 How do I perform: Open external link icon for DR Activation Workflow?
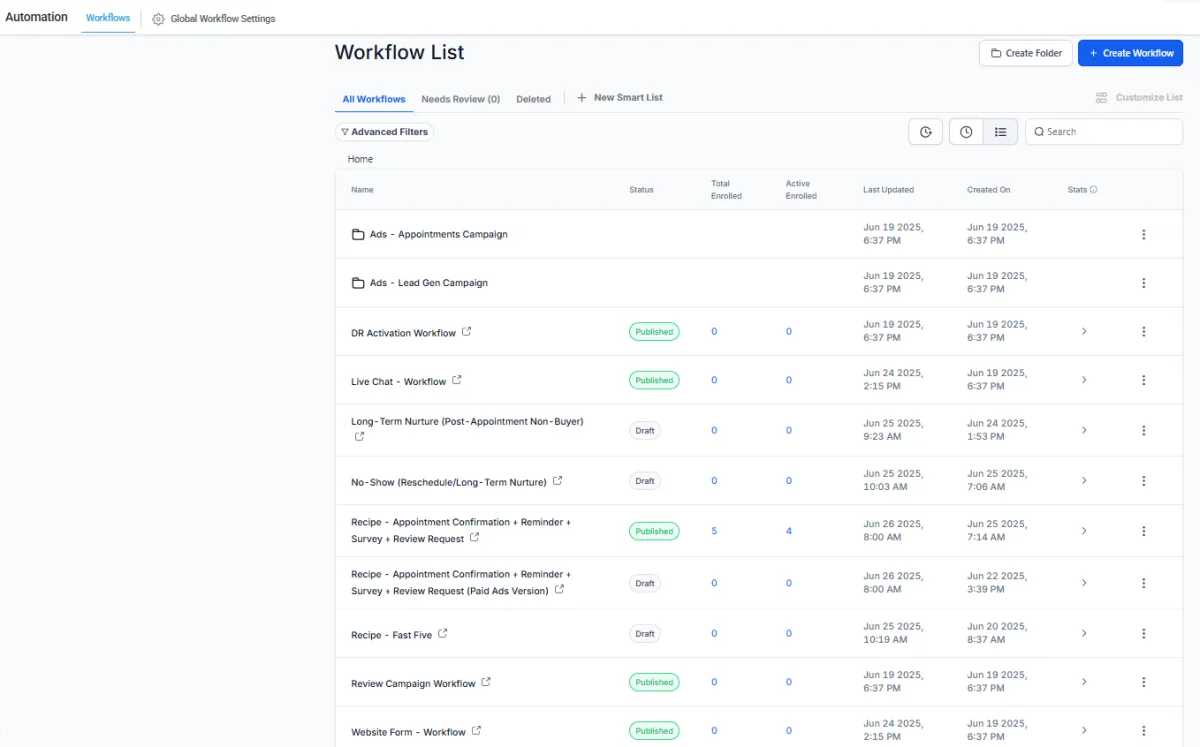coord(467,332)
